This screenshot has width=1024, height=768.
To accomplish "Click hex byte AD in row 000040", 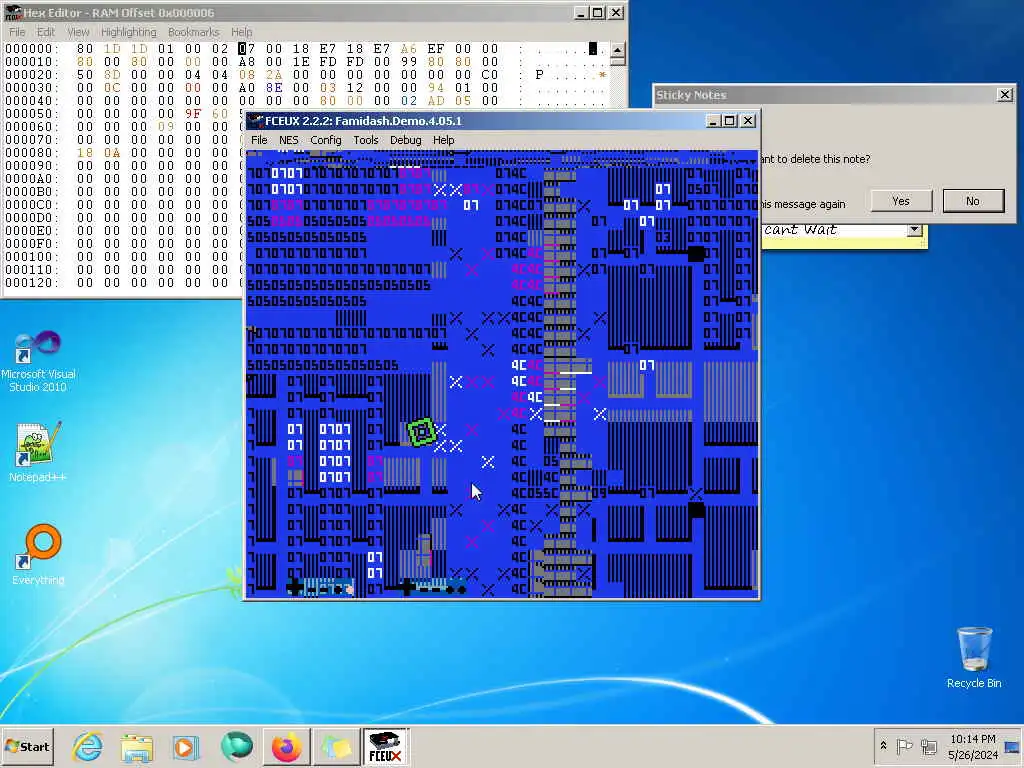I will (436, 101).
